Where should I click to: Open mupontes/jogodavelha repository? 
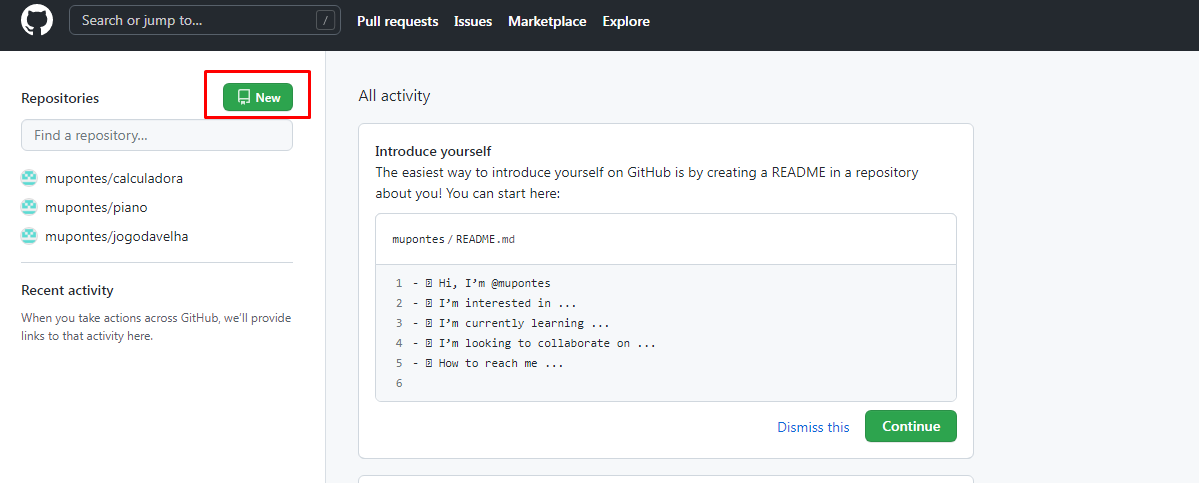[117, 237]
